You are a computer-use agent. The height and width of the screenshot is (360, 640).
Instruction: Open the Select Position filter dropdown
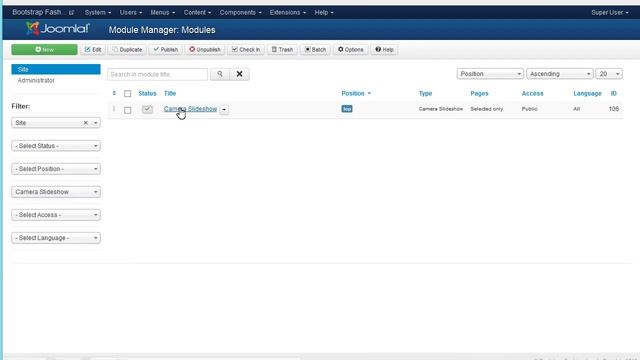(x=56, y=169)
